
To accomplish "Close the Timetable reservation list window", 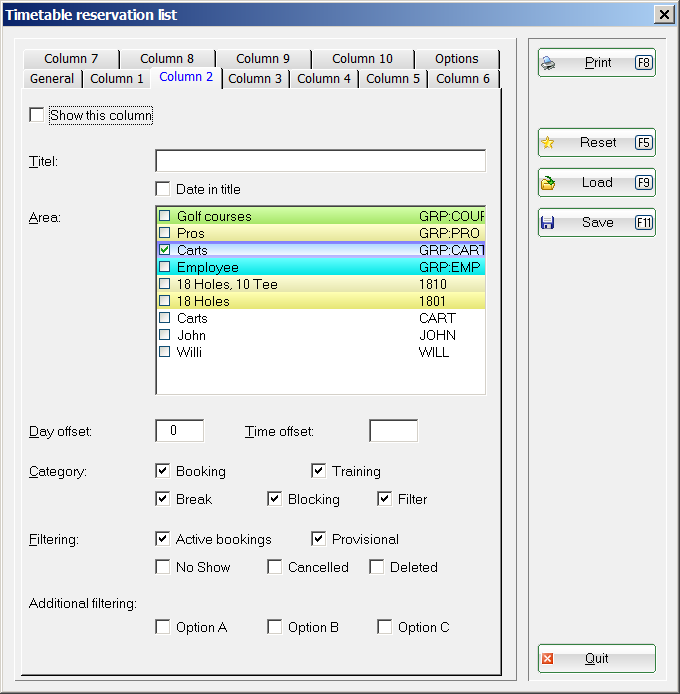I will point(663,14).
